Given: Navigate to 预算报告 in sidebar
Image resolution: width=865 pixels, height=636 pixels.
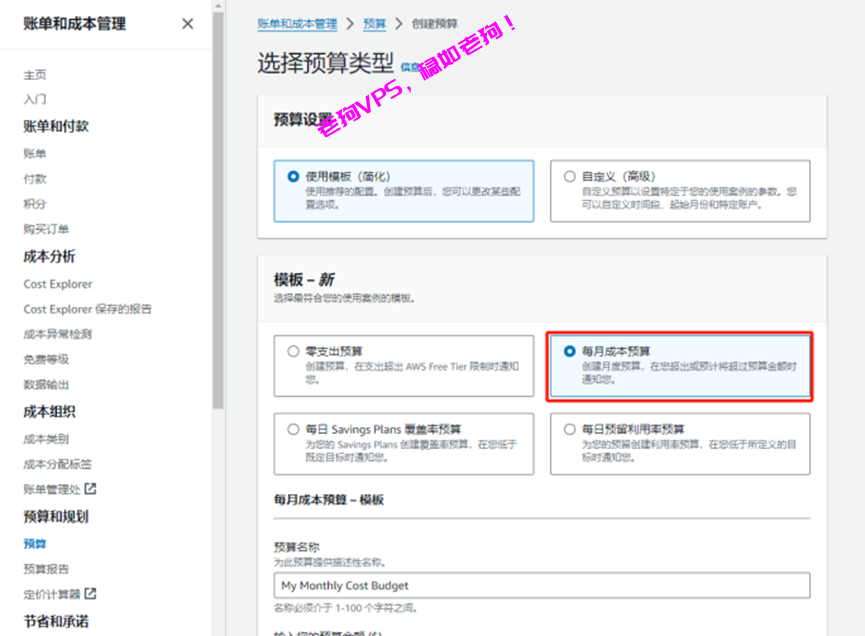Looking at the screenshot, I should coord(46,569).
